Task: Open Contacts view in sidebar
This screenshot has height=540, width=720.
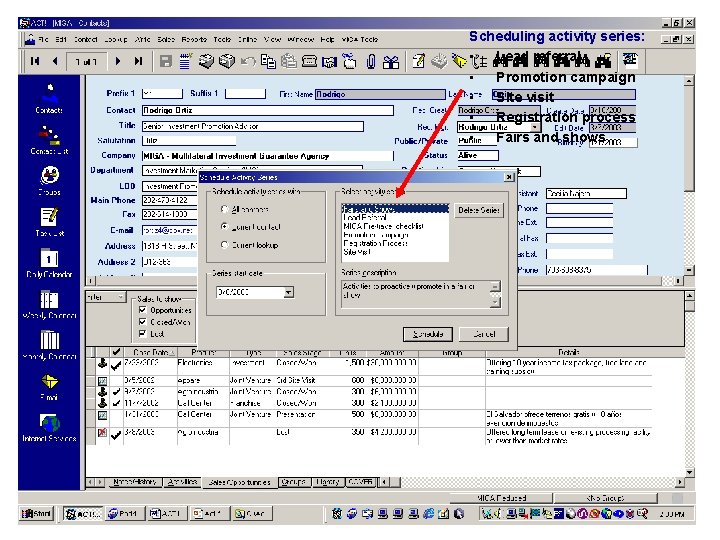Action: pyautogui.click(x=49, y=99)
